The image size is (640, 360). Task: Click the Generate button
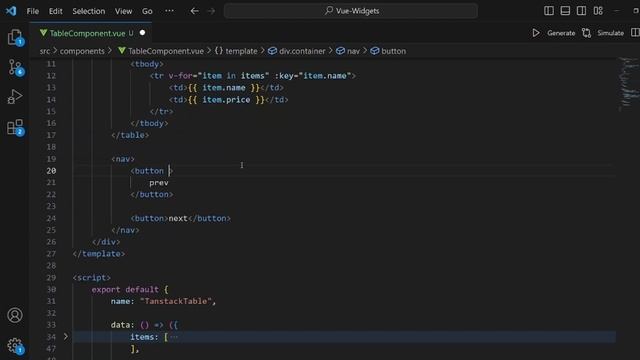(561, 33)
